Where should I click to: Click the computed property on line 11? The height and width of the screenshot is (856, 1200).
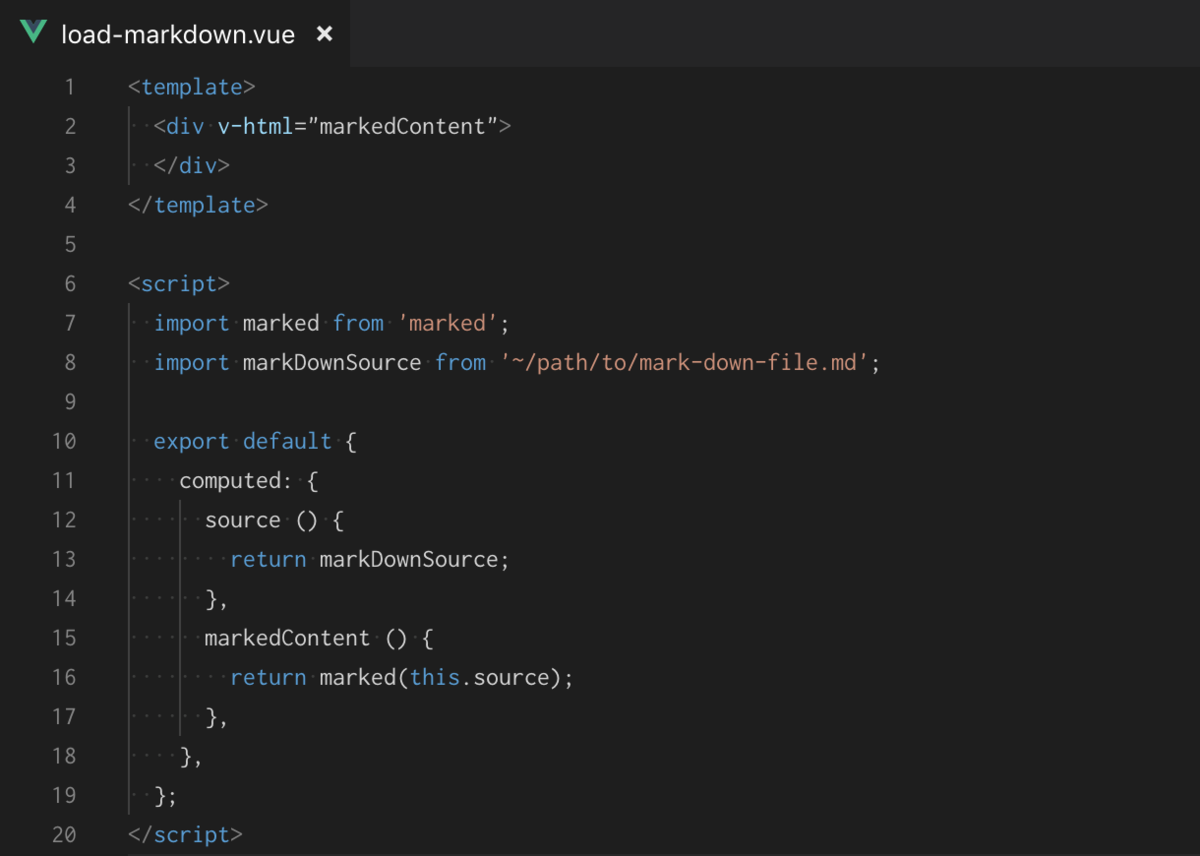(x=231, y=480)
